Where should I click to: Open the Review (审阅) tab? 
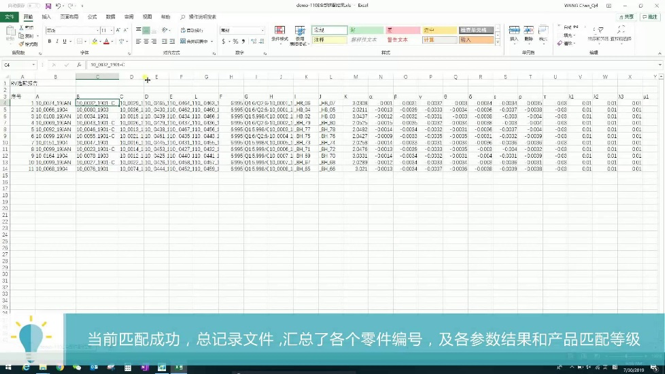pyautogui.click(x=129, y=17)
